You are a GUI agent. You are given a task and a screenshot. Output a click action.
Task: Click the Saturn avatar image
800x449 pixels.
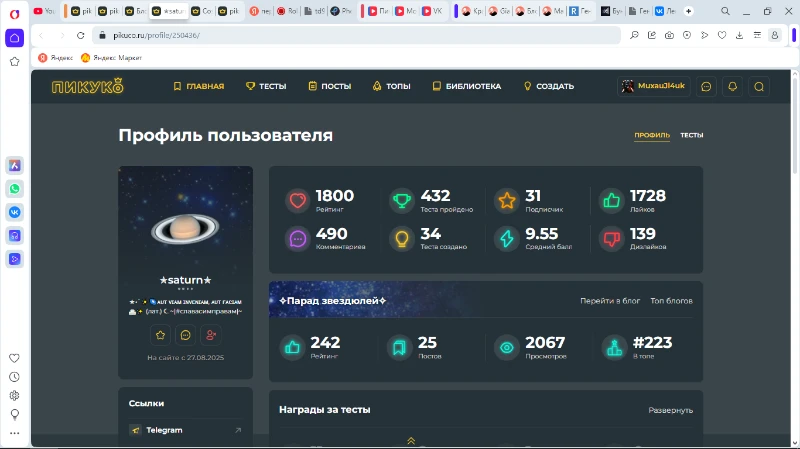pyautogui.click(x=185, y=229)
